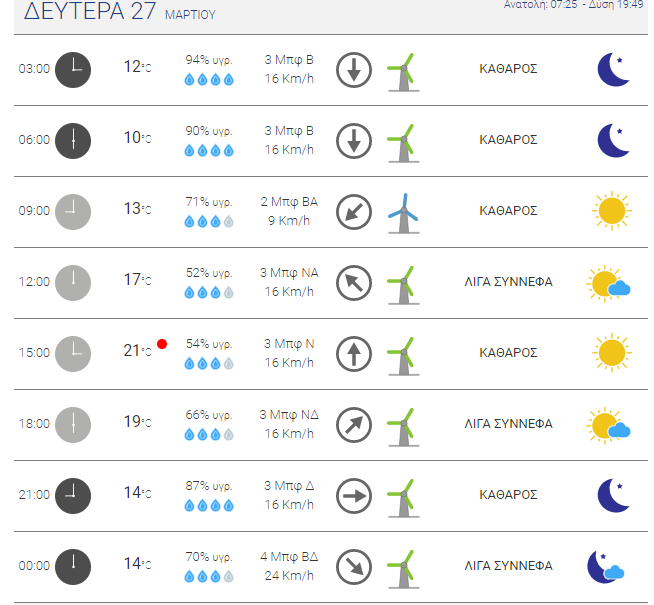654x605 pixels.
Task: Click the 10°C temperature at 06:00
Action: pos(137,138)
